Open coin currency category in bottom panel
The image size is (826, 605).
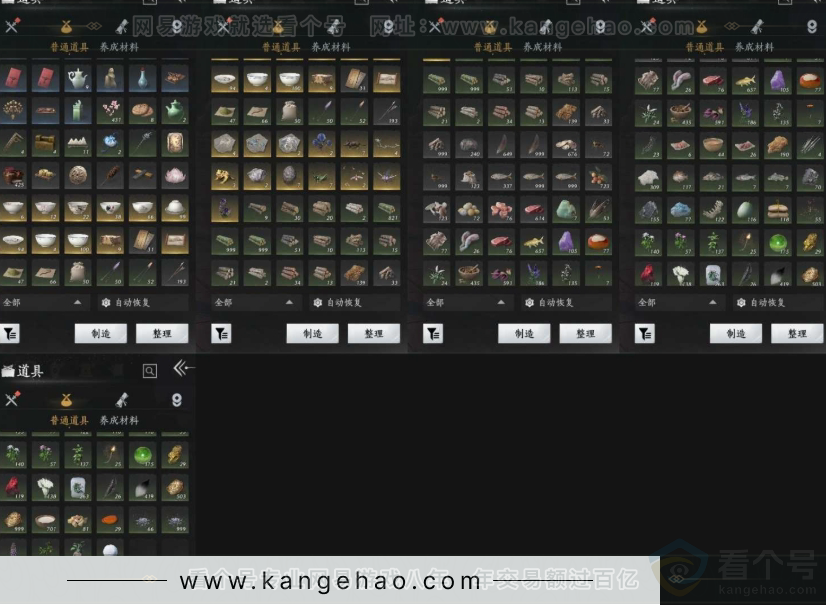click(177, 400)
